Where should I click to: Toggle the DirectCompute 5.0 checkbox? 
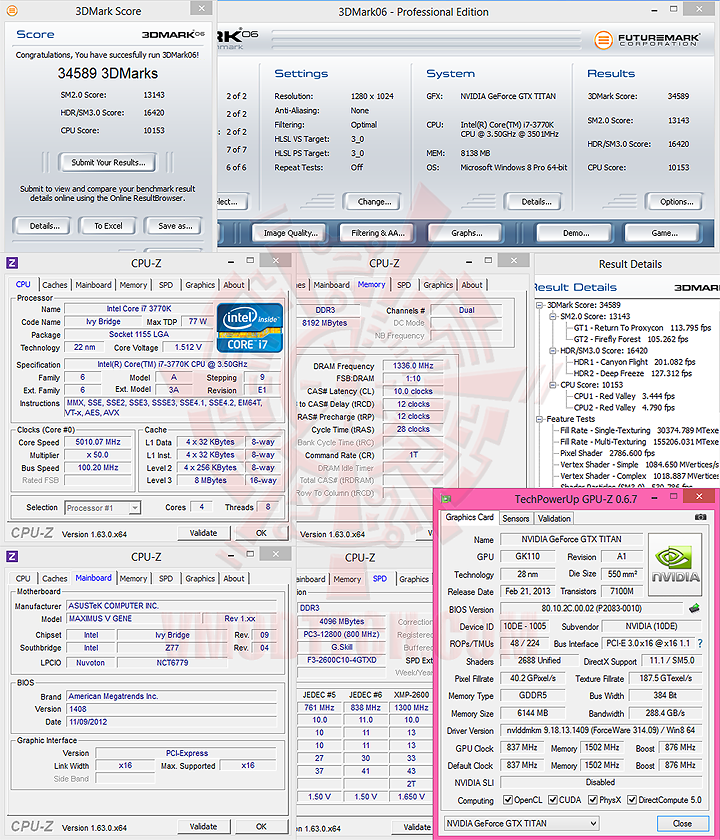(x=632, y=800)
